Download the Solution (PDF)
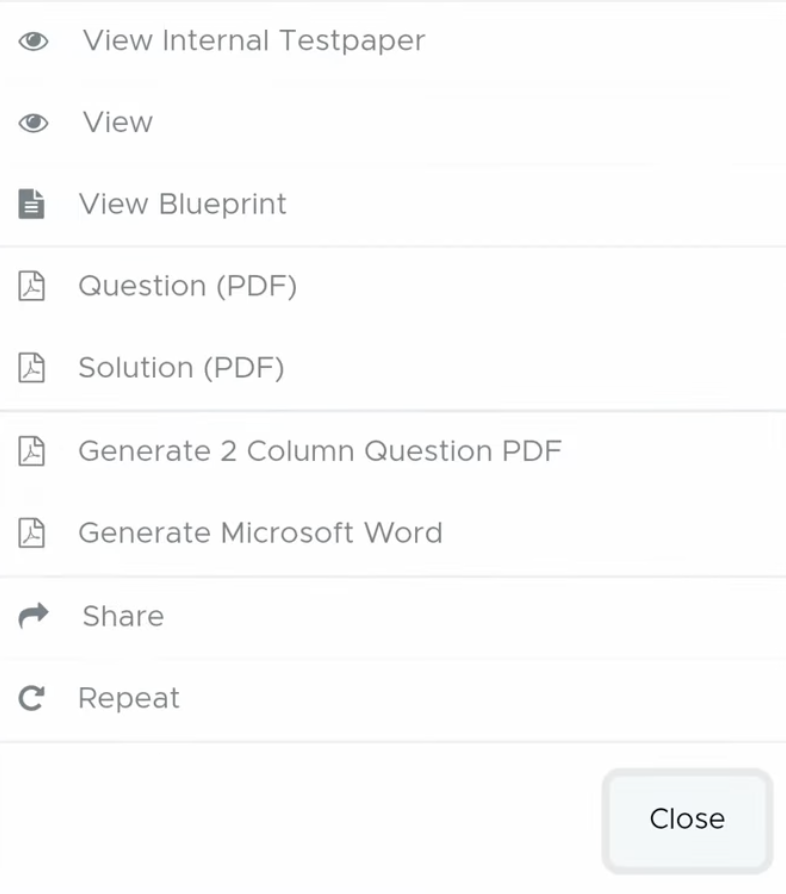The width and height of the screenshot is (786, 894). [182, 369]
